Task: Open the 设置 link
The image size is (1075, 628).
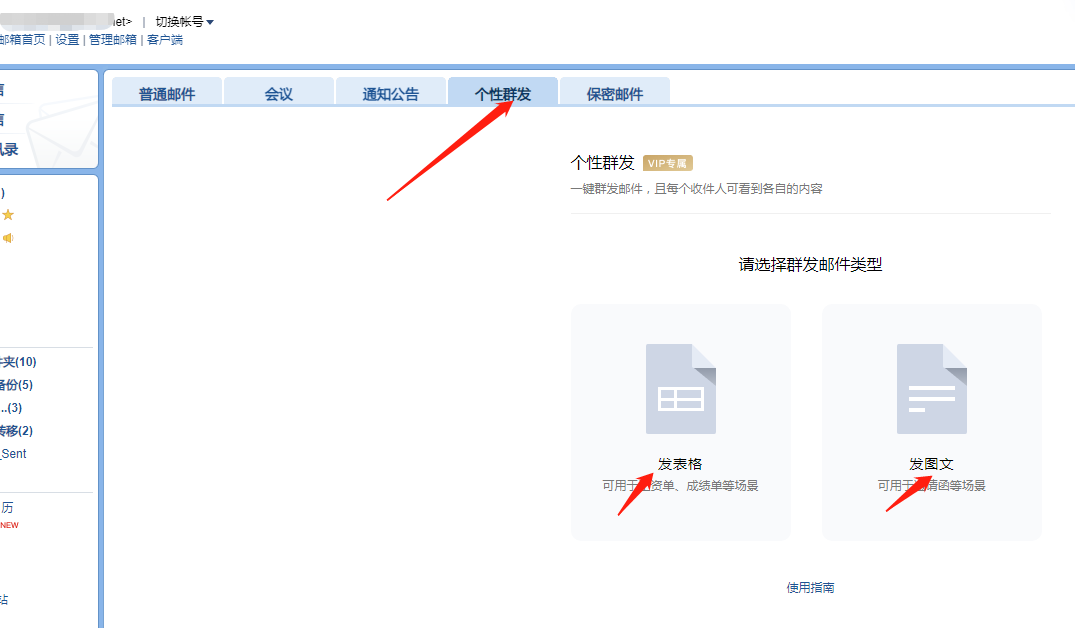Action: (x=67, y=40)
